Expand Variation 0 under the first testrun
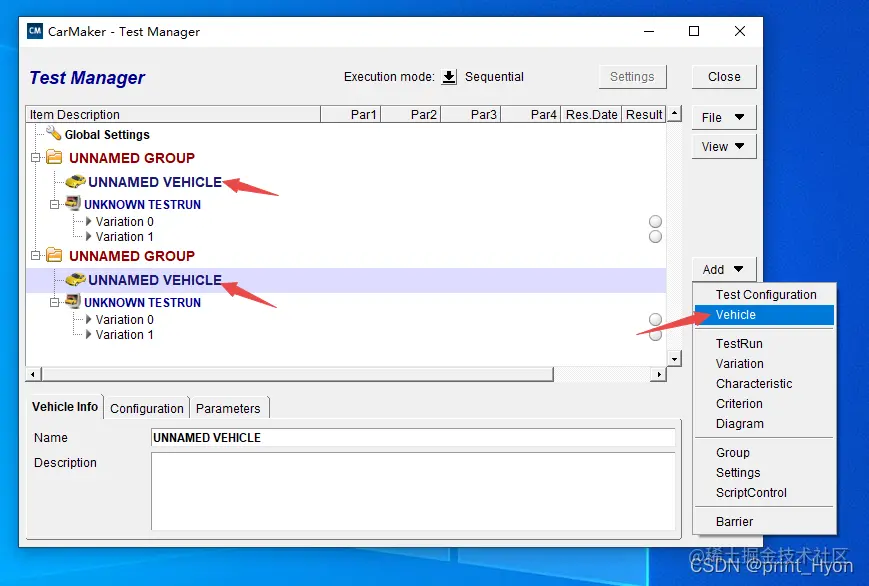 (89, 221)
